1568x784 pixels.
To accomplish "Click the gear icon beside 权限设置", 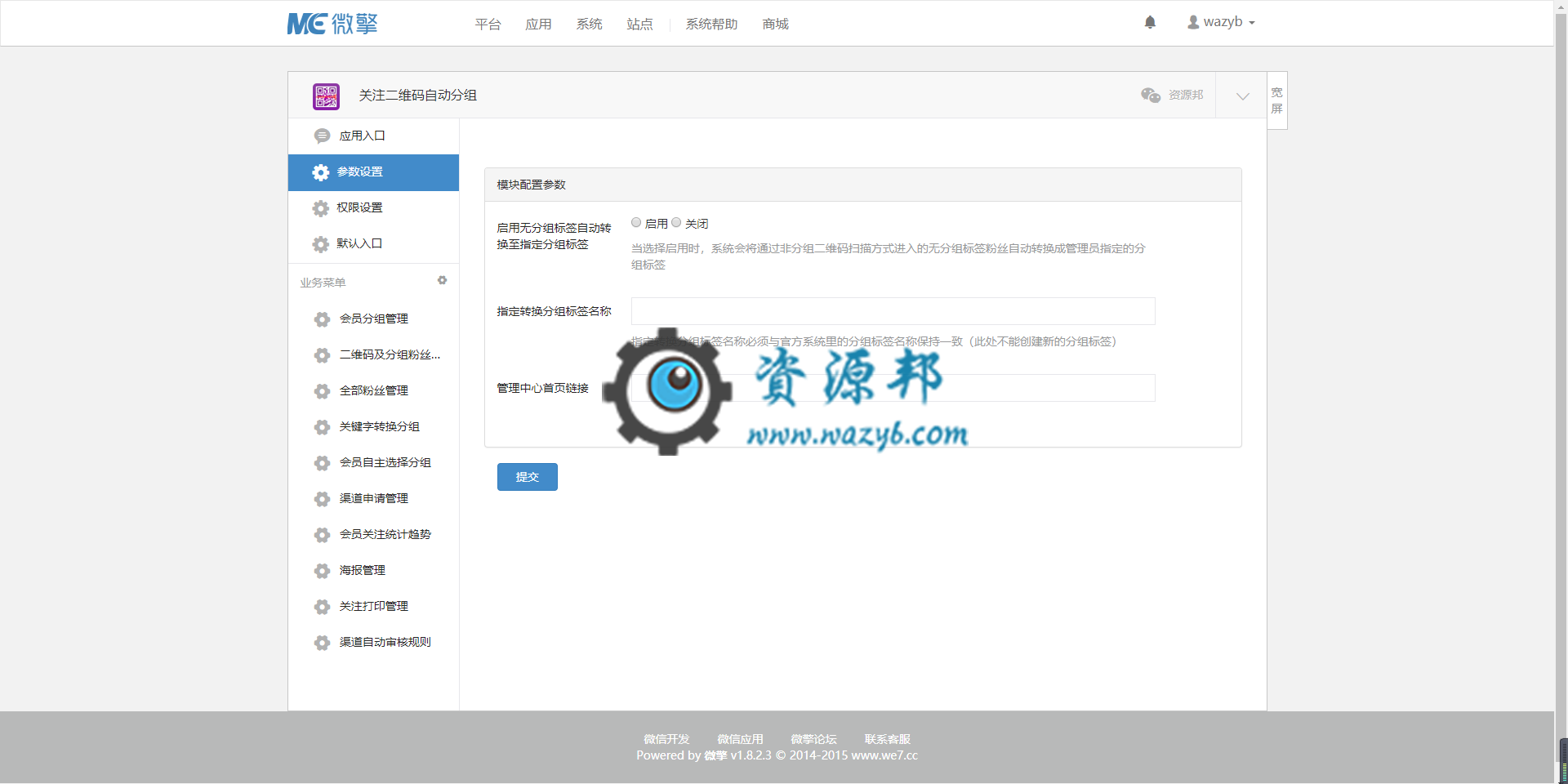I will [321, 208].
